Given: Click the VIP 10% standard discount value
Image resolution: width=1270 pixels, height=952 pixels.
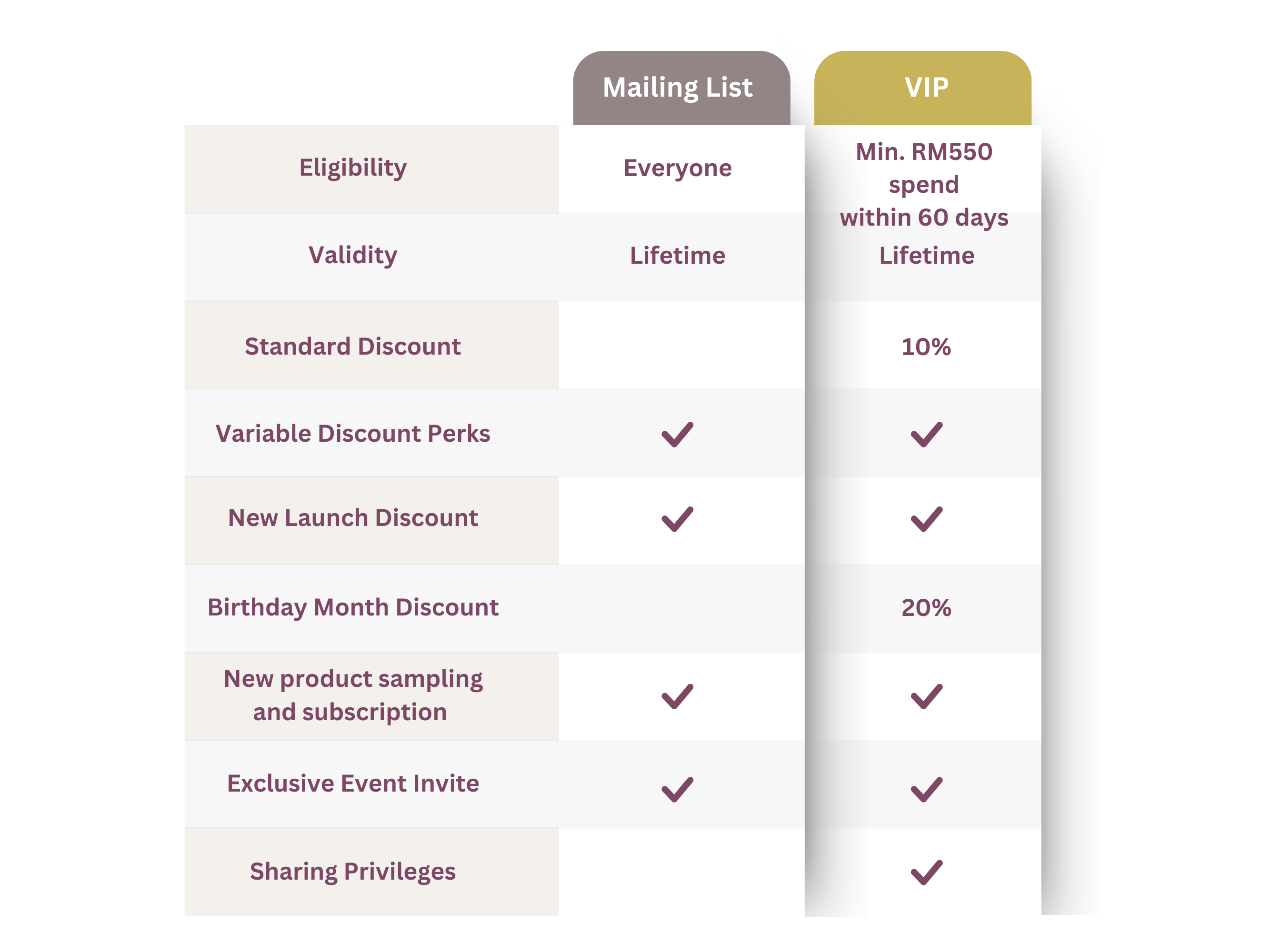Looking at the screenshot, I should click(x=926, y=347).
